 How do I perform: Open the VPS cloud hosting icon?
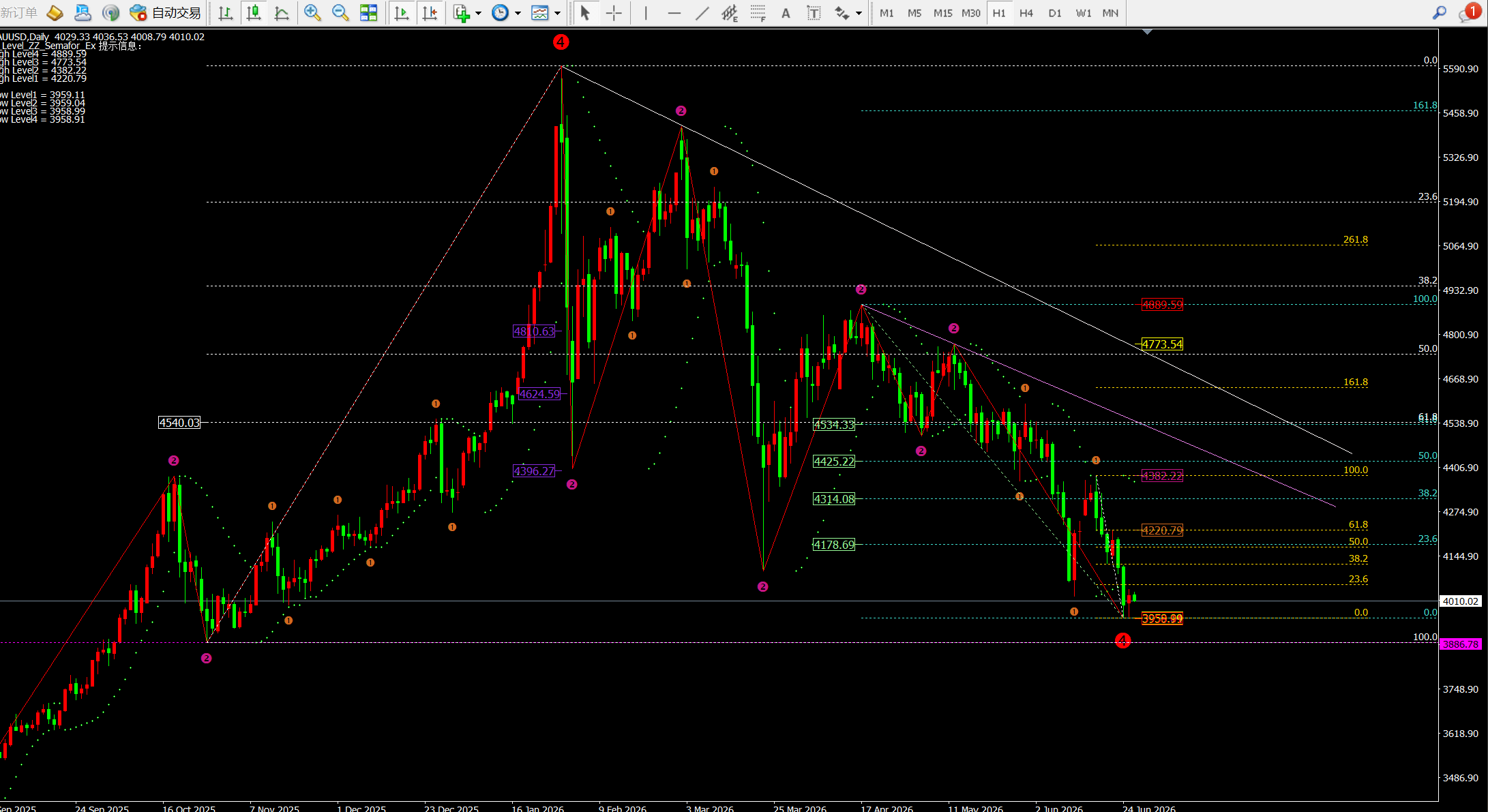click(x=83, y=12)
